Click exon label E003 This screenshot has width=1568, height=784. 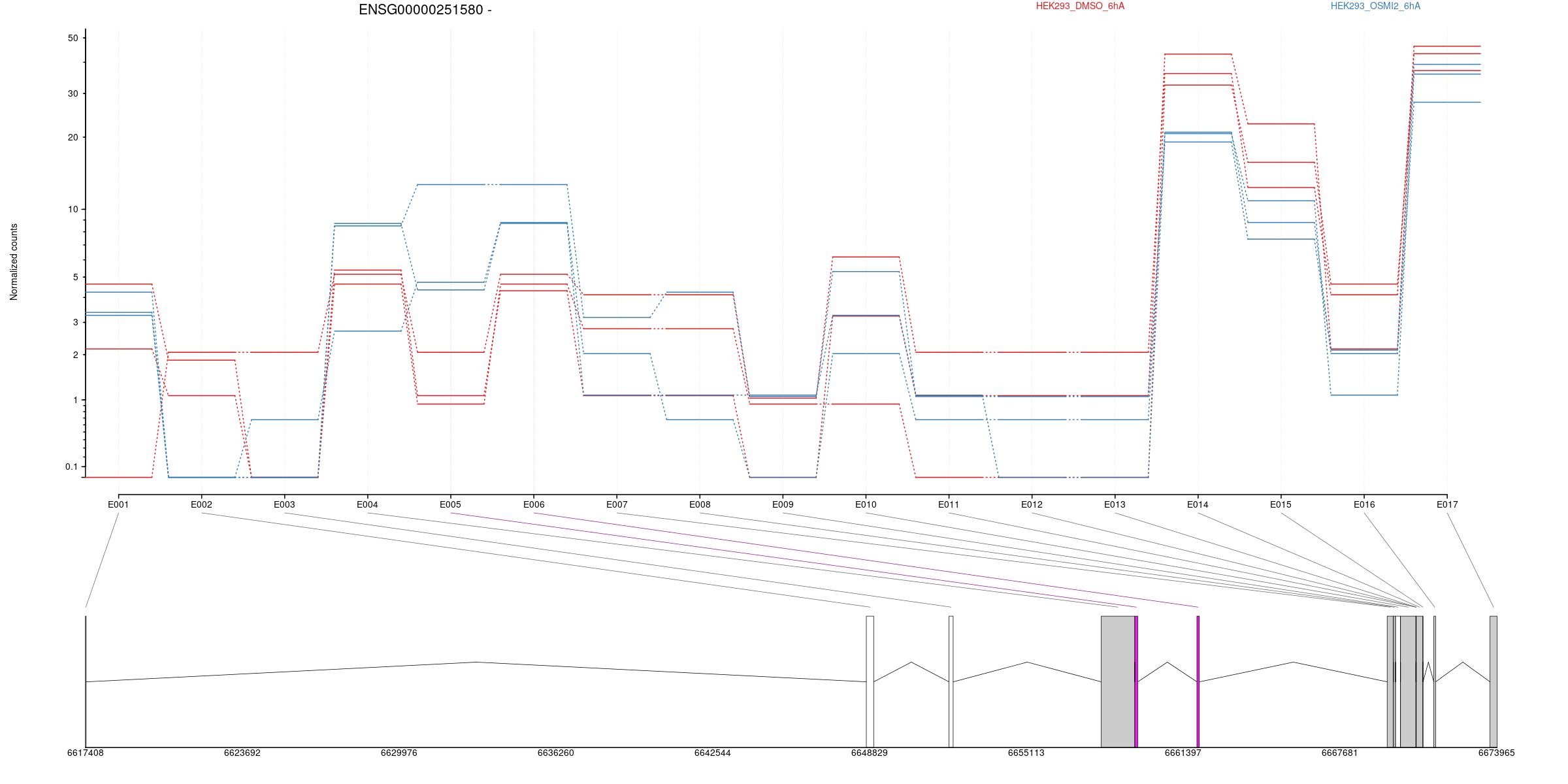pos(284,504)
